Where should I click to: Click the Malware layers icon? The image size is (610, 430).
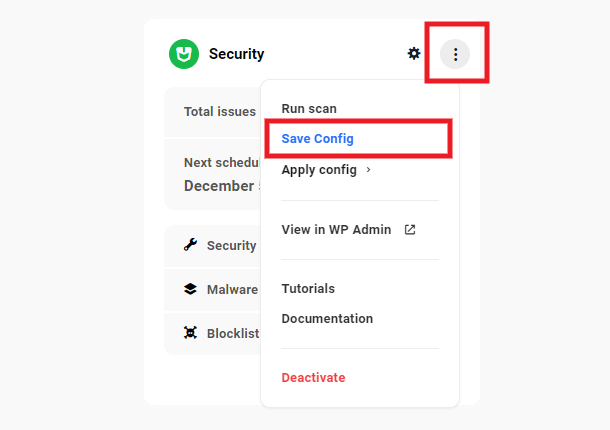pos(190,289)
